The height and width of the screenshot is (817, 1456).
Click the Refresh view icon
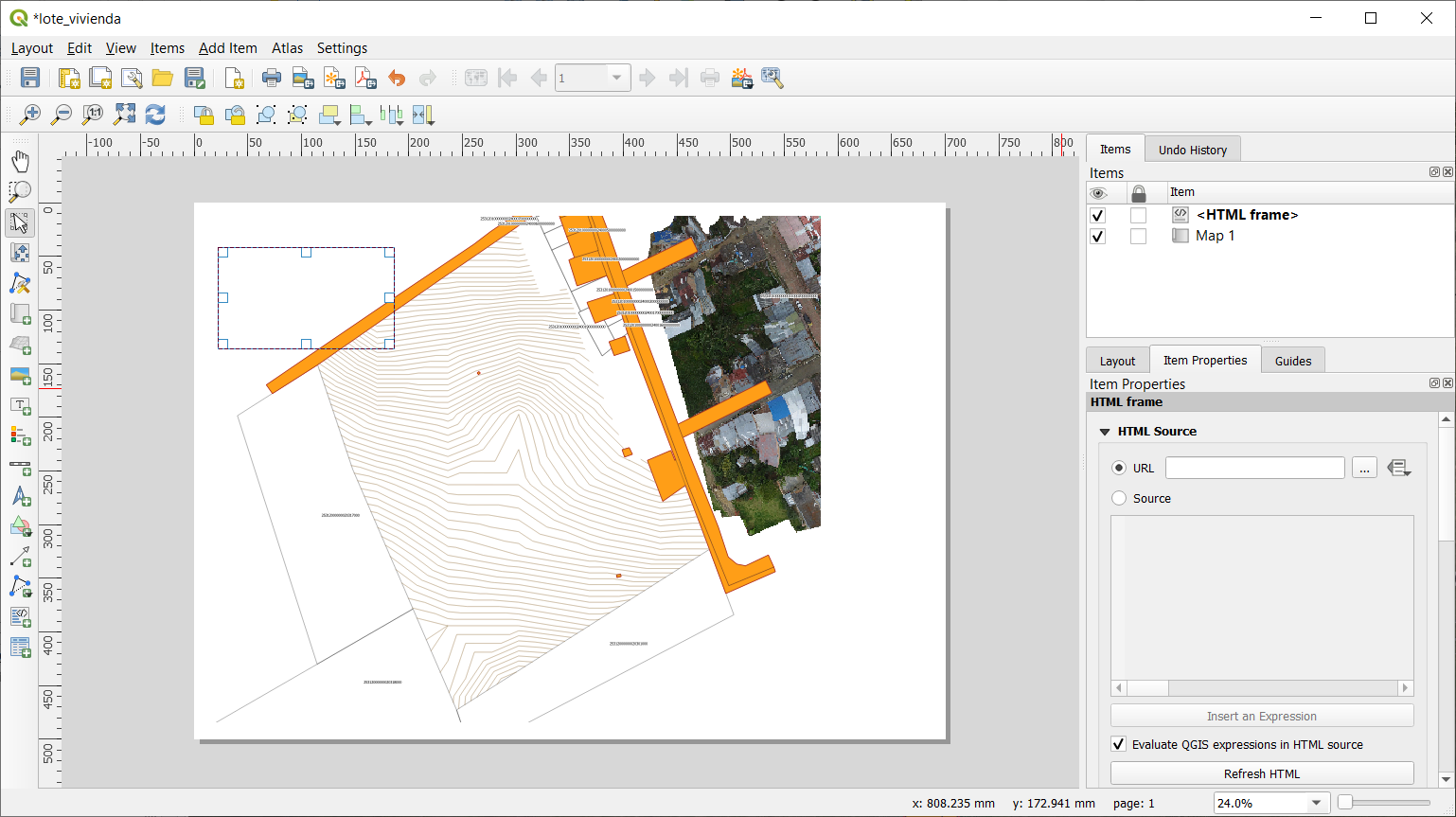tap(155, 115)
